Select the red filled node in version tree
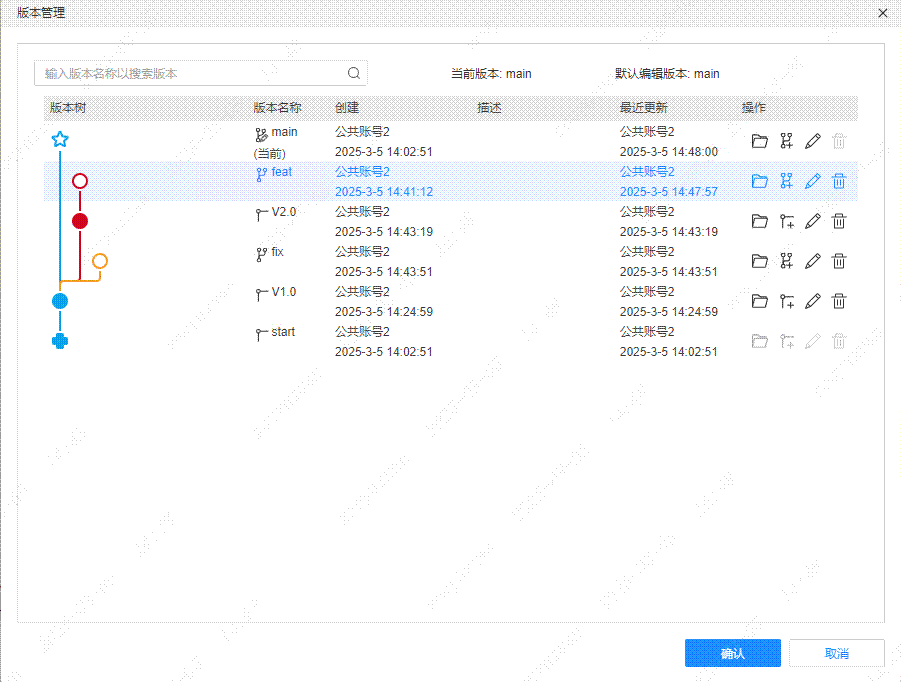The height and width of the screenshot is (682, 901). point(80,220)
